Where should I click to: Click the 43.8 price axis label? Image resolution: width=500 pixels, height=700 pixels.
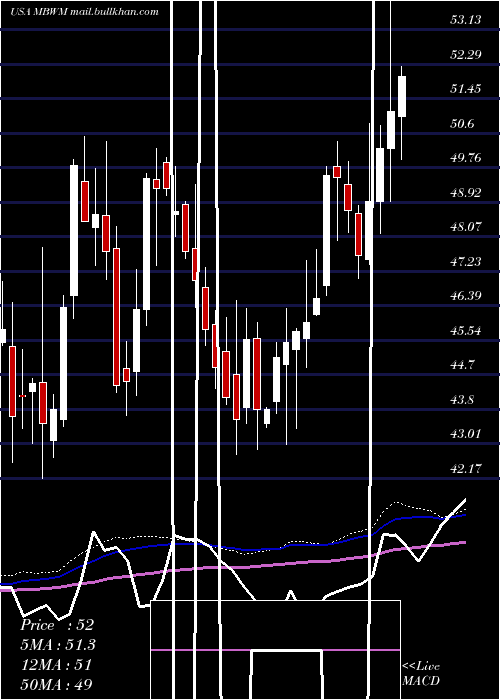tap(462, 400)
